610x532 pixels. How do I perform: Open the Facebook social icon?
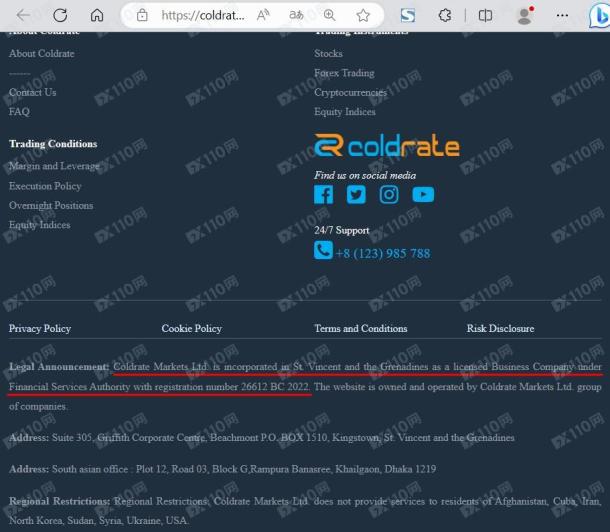pos(324,194)
